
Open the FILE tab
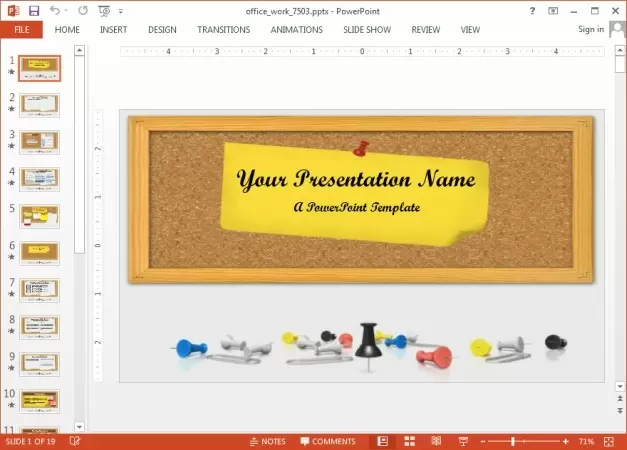(21, 30)
